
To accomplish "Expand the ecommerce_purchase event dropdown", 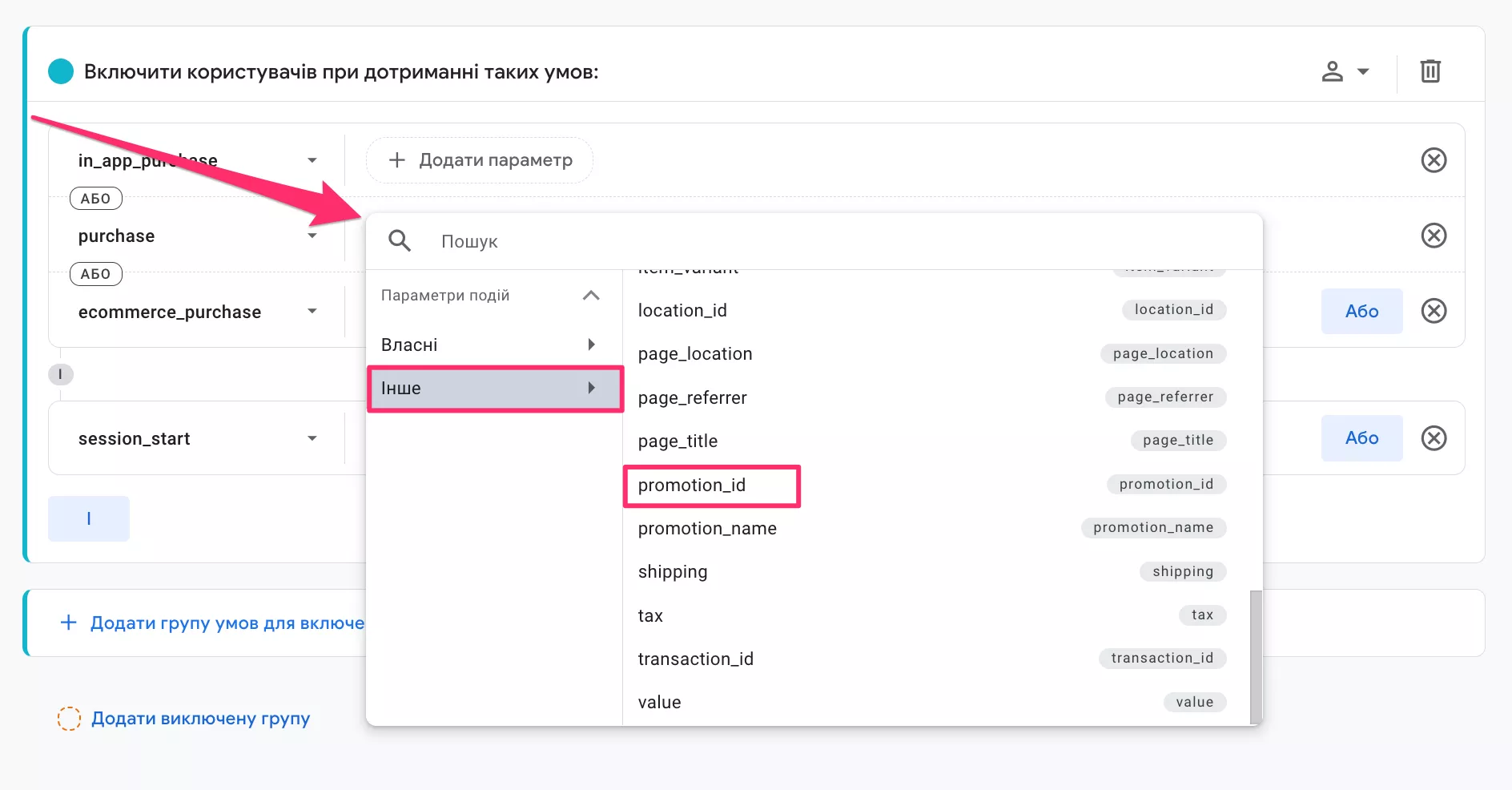I will coord(312,311).
